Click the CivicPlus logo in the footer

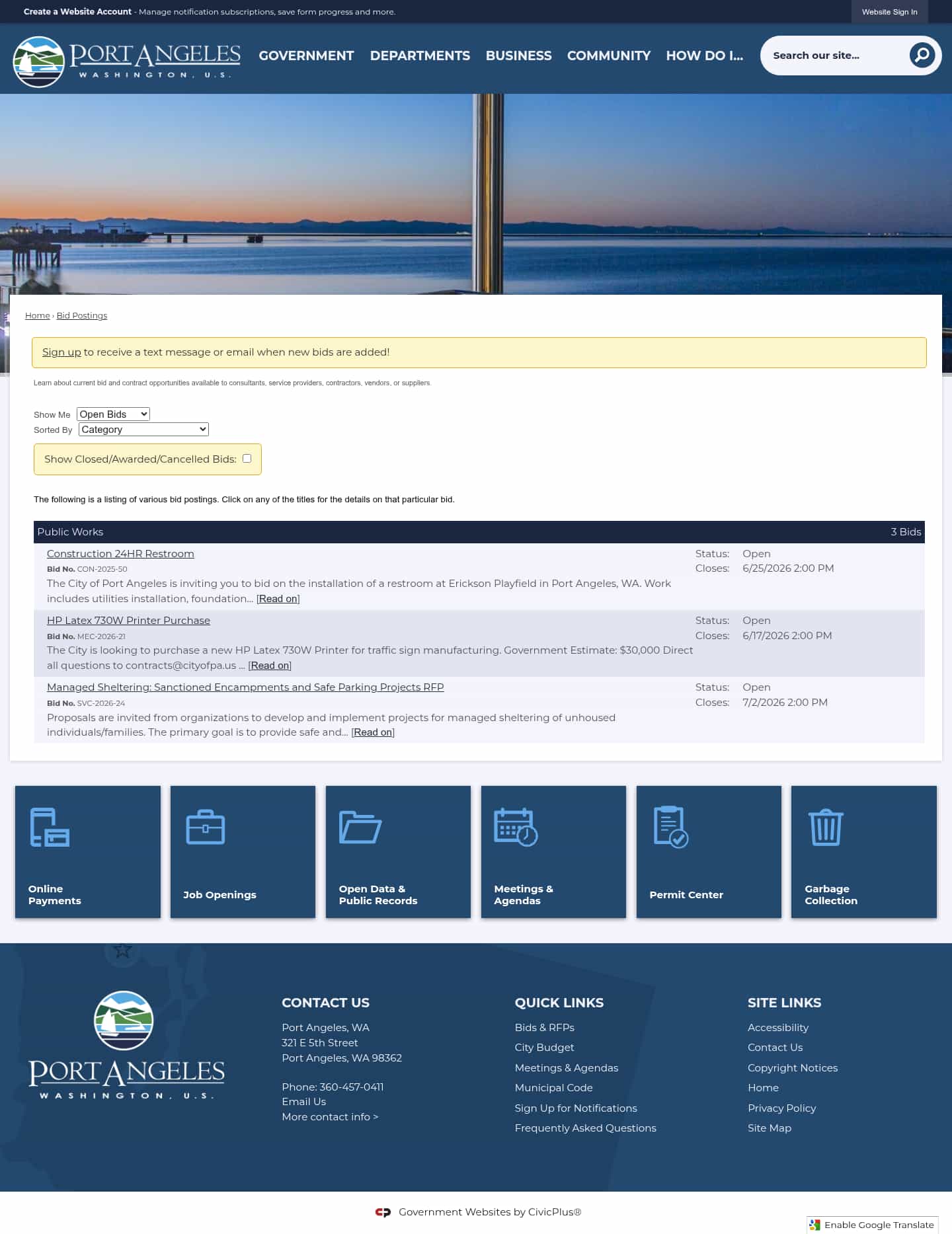pyautogui.click(x=383, y=1212)
